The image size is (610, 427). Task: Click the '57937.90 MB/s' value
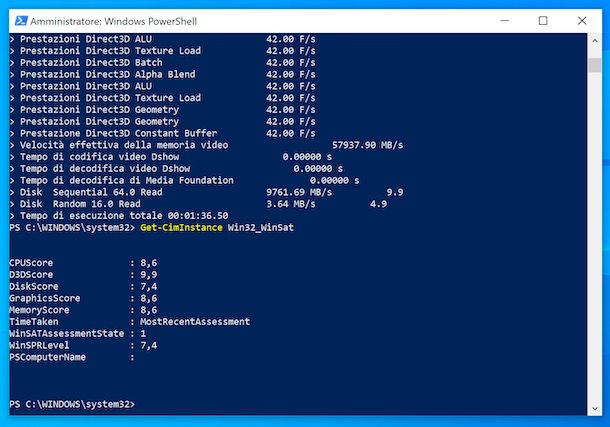[368, 145]
